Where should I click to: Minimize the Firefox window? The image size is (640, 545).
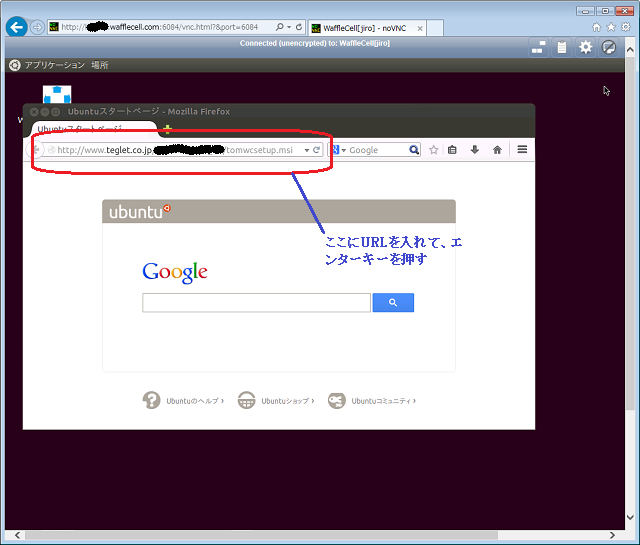pyautogui.click(x=45, y=111)
